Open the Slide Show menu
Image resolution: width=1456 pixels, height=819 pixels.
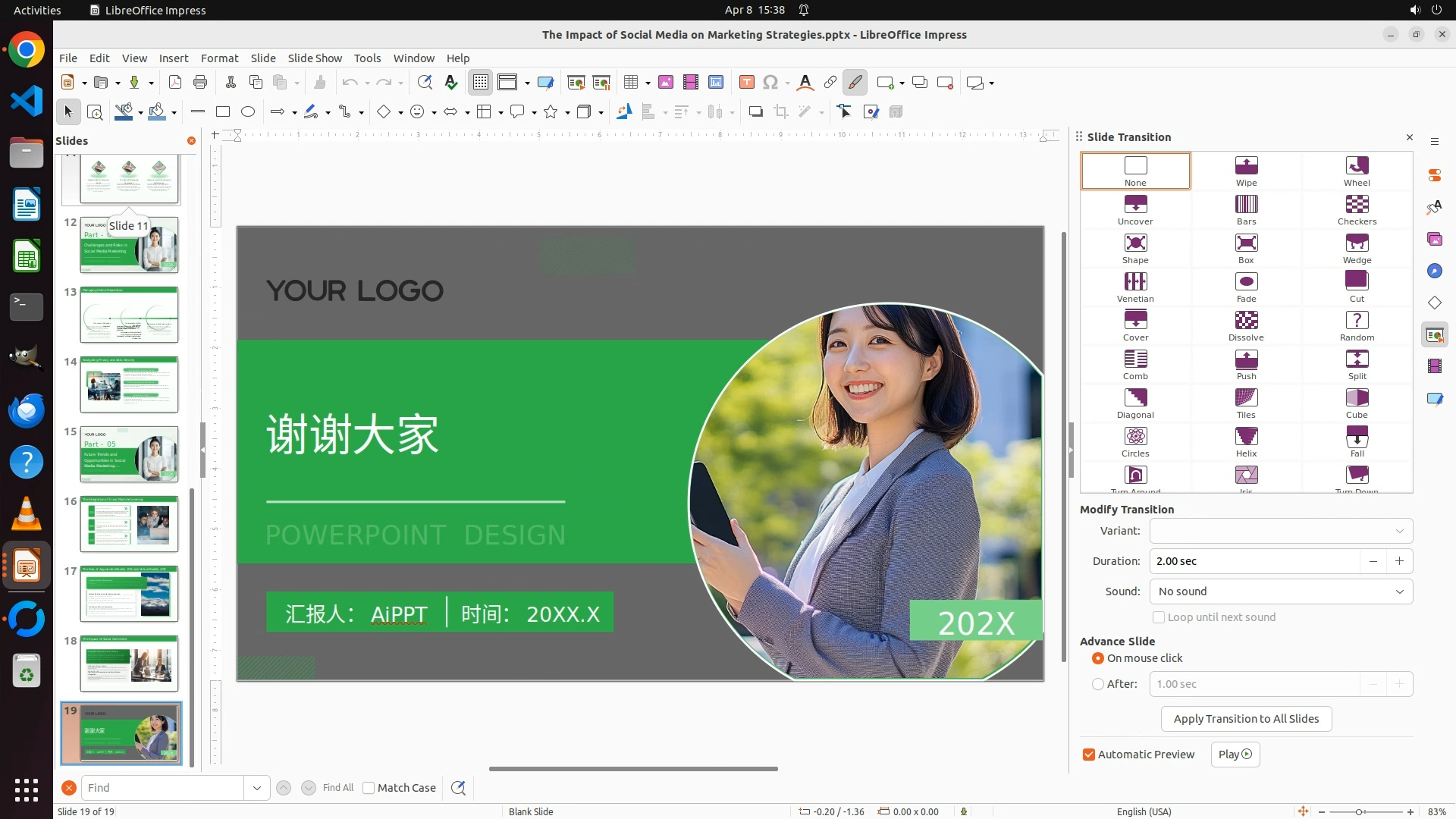(315, 58)
